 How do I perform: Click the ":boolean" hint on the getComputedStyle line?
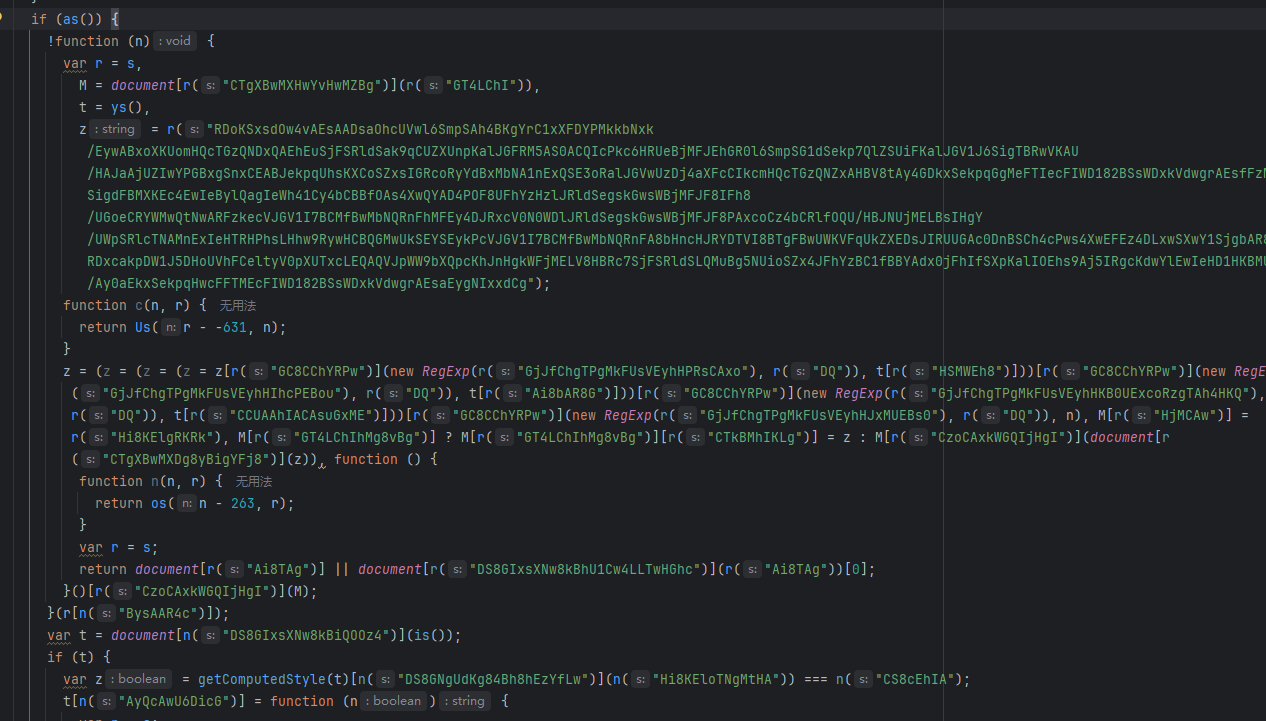point(139,679)
